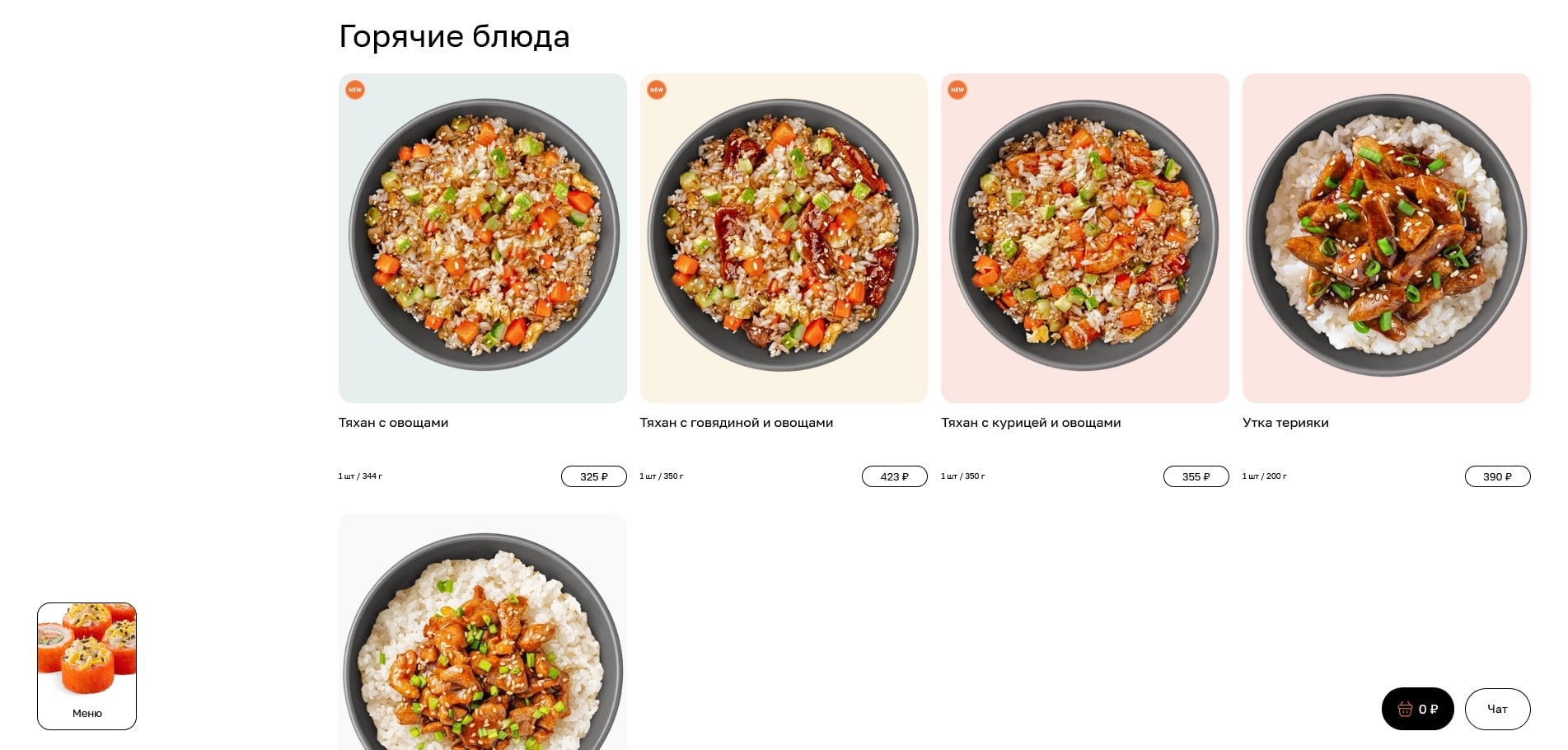Screen dimensions: 1568x750
Task: Click the Тяхан с говядиной и овощами title
Action: (737, 423)
